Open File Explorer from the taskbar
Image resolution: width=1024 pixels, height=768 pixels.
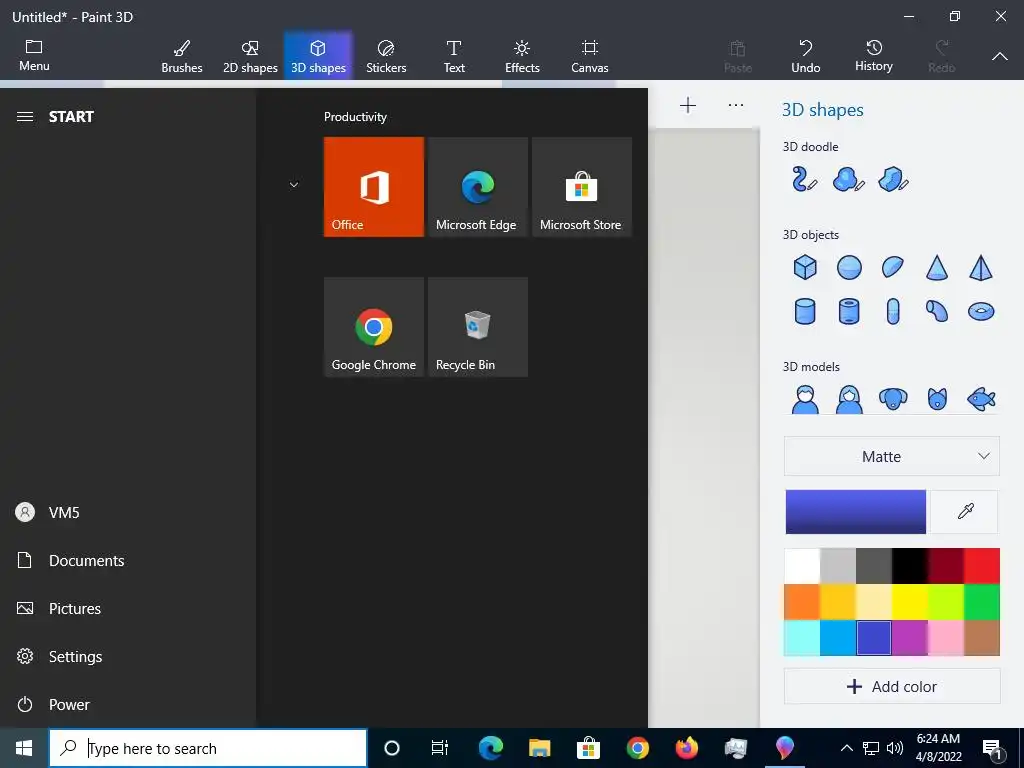(x=539, y=748)
